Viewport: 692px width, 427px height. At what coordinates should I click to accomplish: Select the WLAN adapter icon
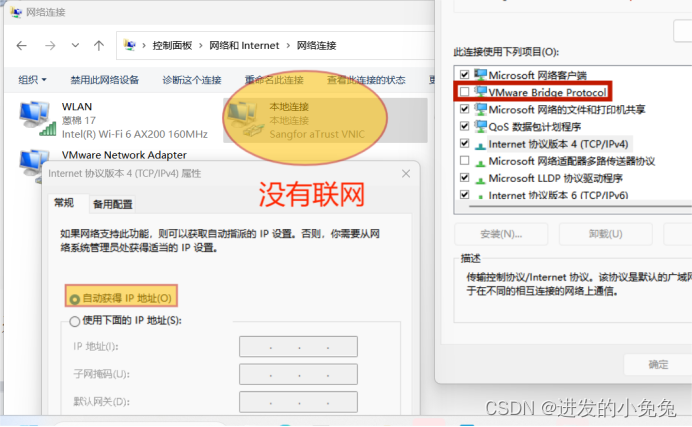click(x=37, y=118)
